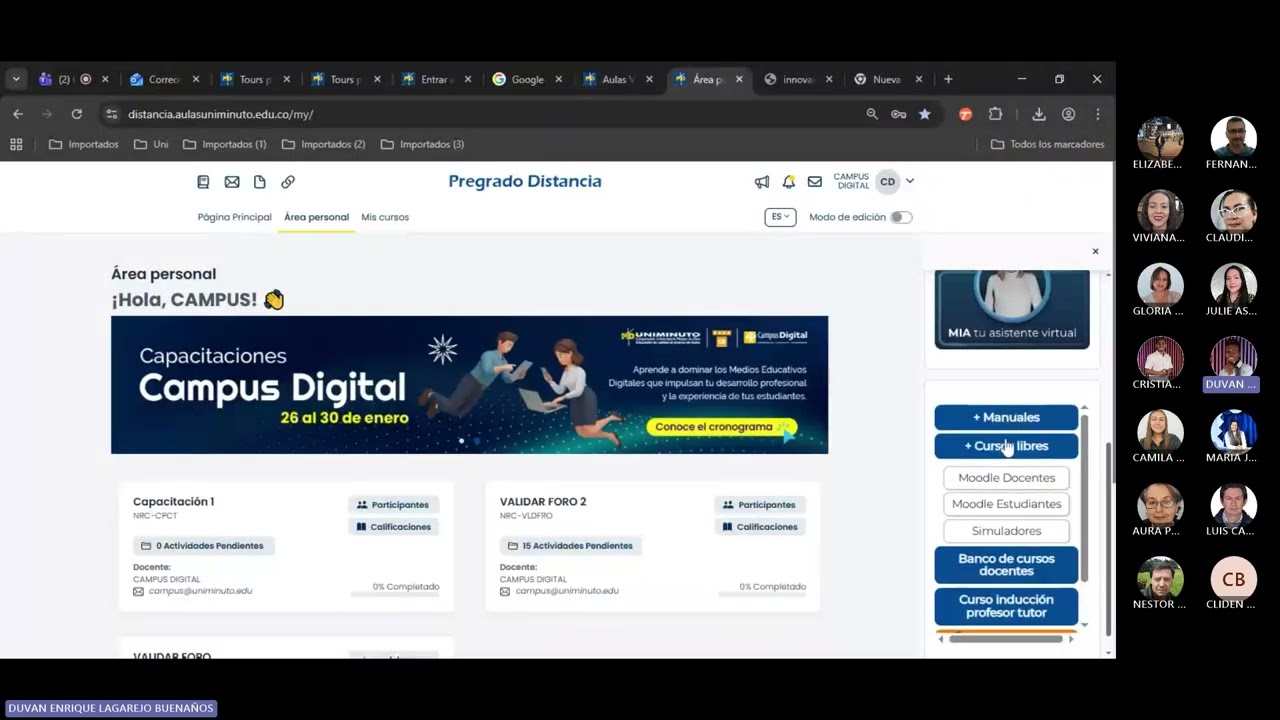
Task: Click the password key icon in address bar
Action: [x=899, y=114]
